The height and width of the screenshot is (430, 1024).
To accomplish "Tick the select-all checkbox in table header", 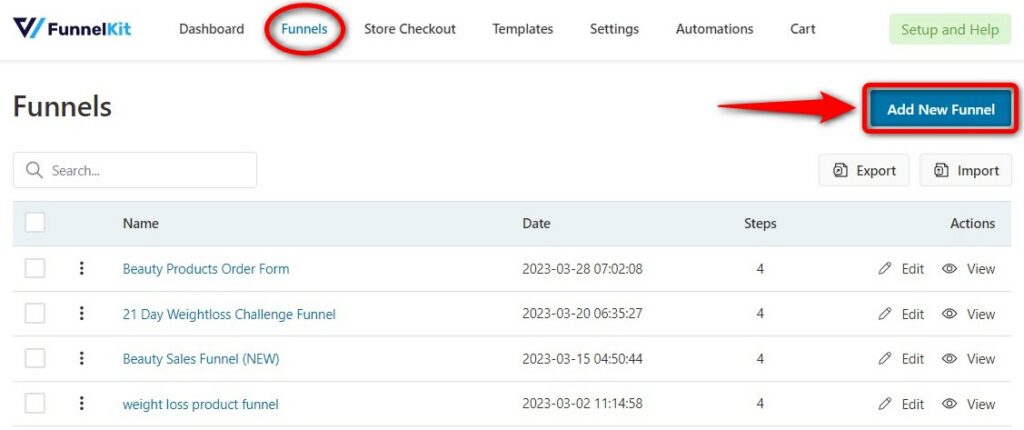I will pos(35,223).
